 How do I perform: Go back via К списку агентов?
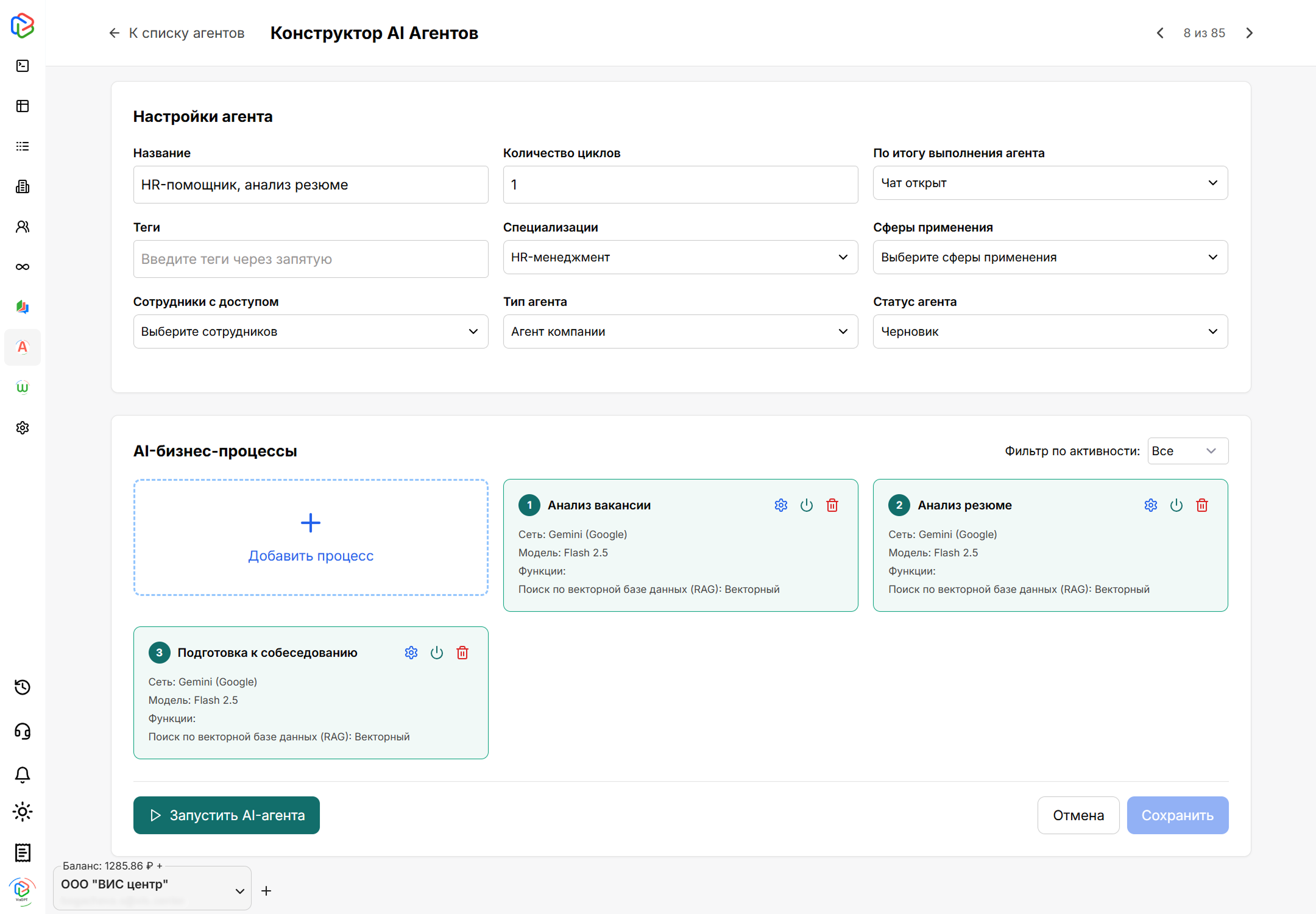(x=186, y=33)
